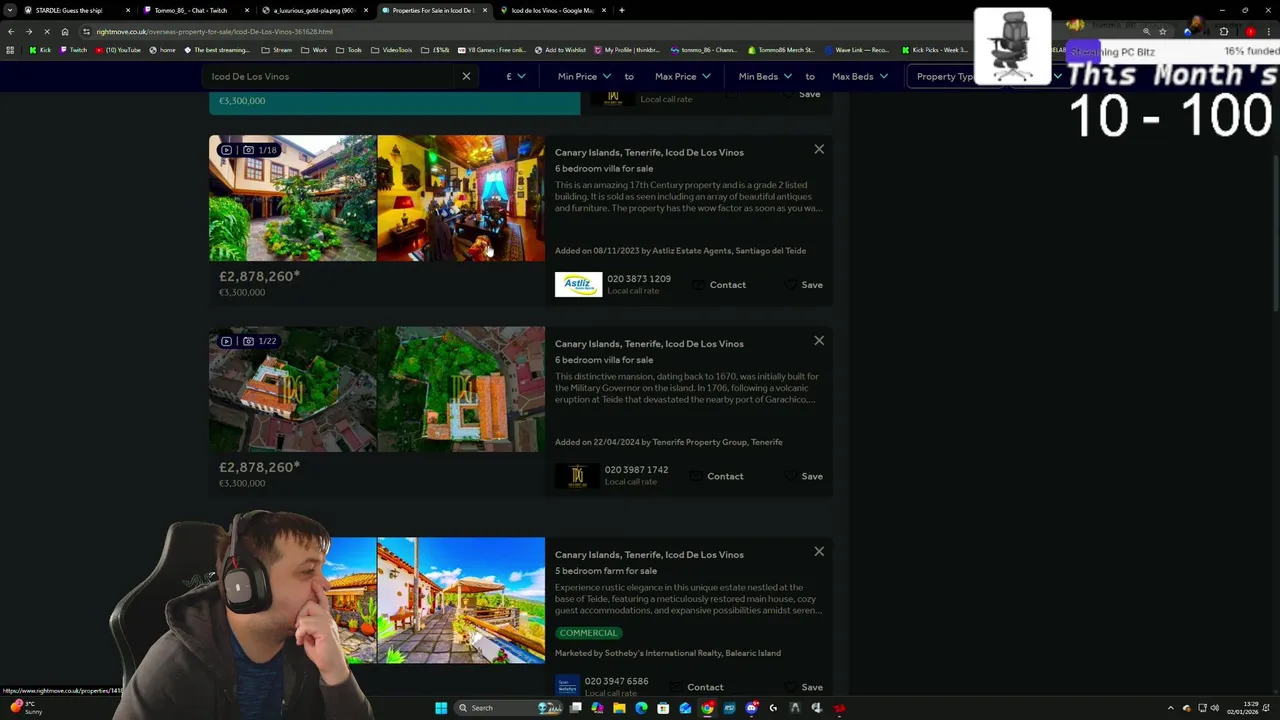Open Discord from the taskbar
The image size is (1280, 720).
(751, 708)
